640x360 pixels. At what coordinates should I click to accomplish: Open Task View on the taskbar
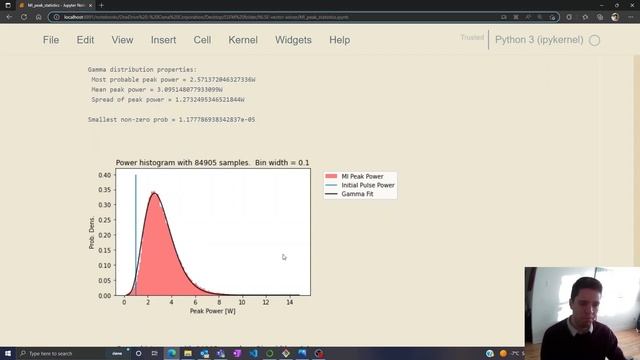155,353
